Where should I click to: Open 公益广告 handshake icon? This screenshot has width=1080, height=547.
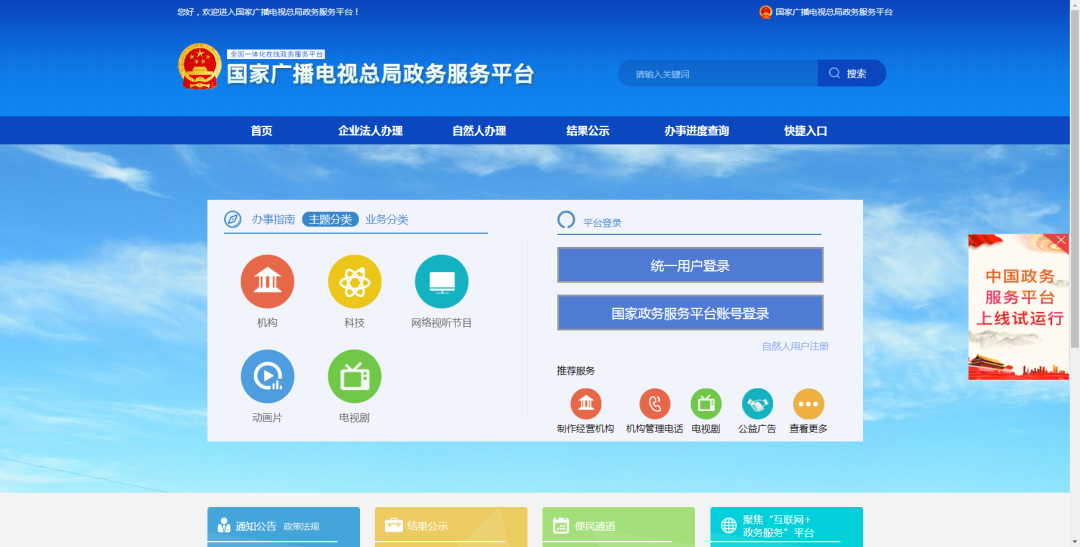757,404
